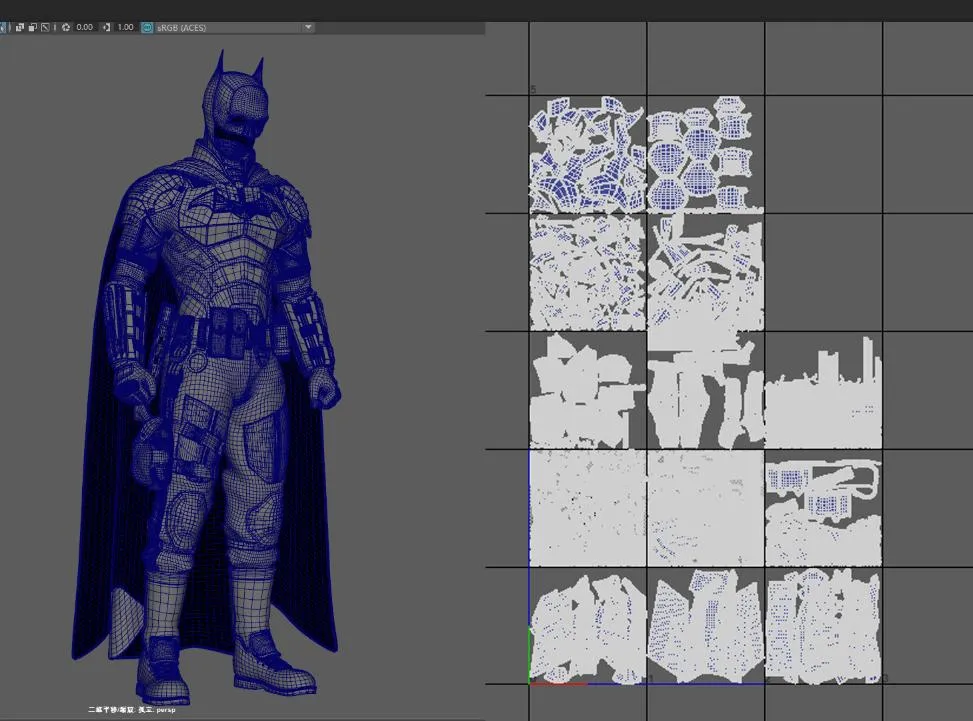Toggle X-Ray active components icon

(x=34, y=27)
